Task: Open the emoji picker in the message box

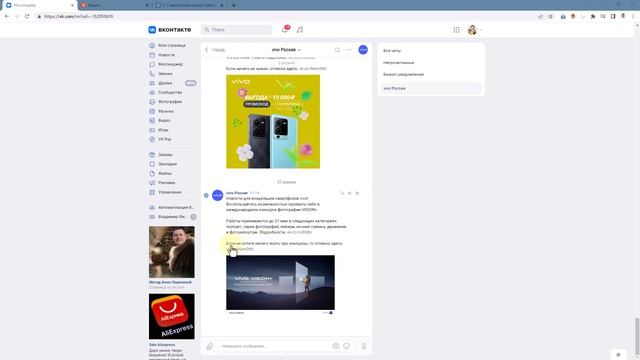Action: pos(347,346)
